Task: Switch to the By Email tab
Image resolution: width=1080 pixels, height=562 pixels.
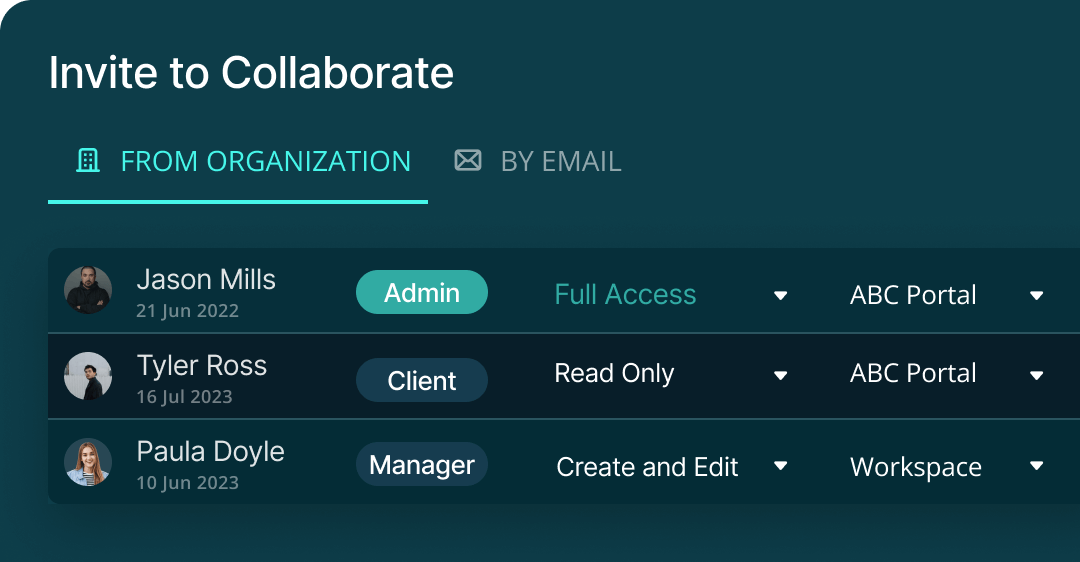Action: tap(560, 161)
